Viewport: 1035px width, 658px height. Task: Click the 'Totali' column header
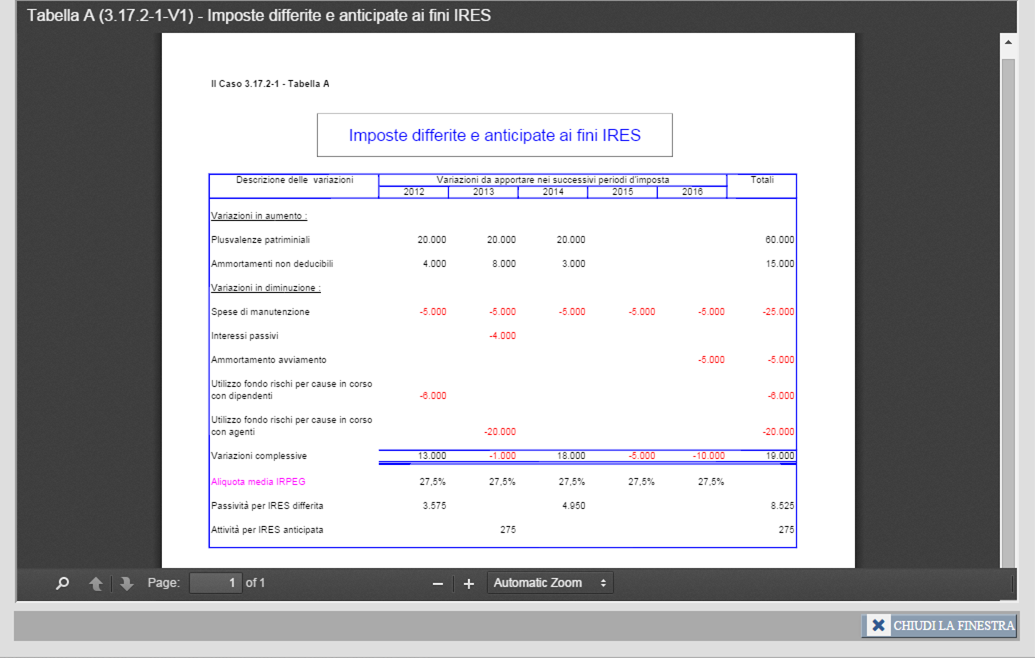762,180
